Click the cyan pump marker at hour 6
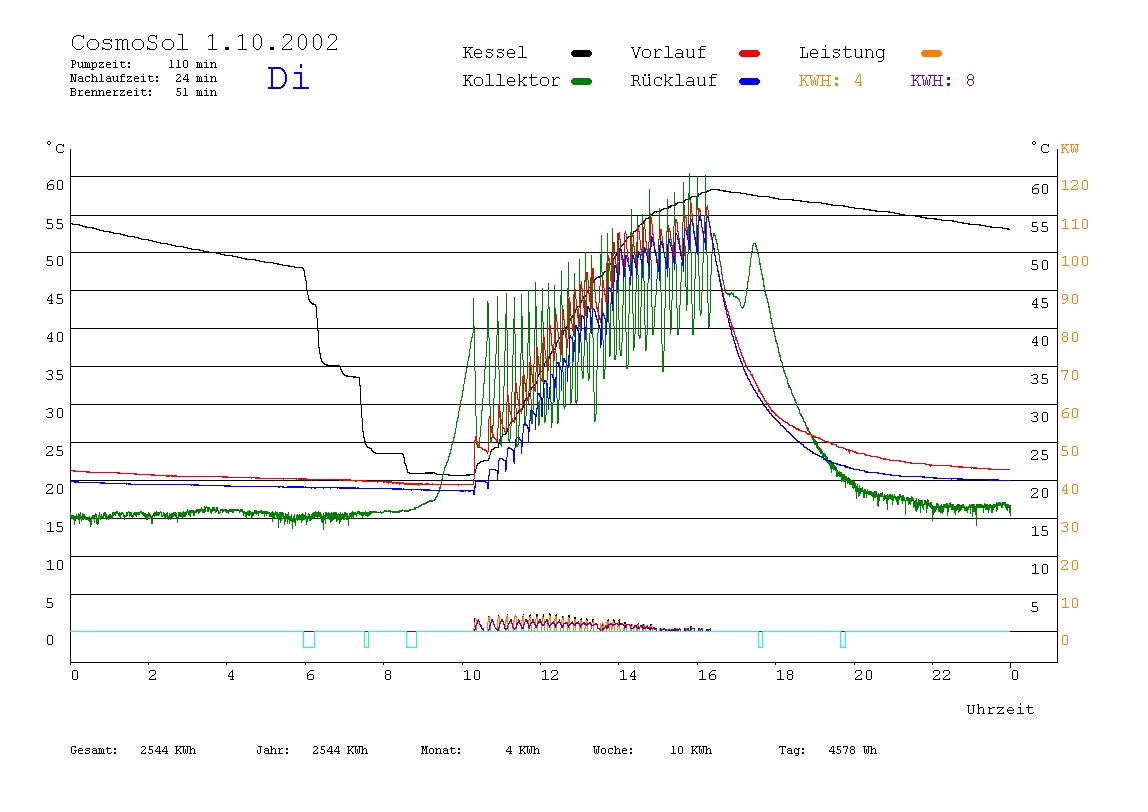Image resolution: width=1148 pixels, height=812 pixels. point(309,639)
